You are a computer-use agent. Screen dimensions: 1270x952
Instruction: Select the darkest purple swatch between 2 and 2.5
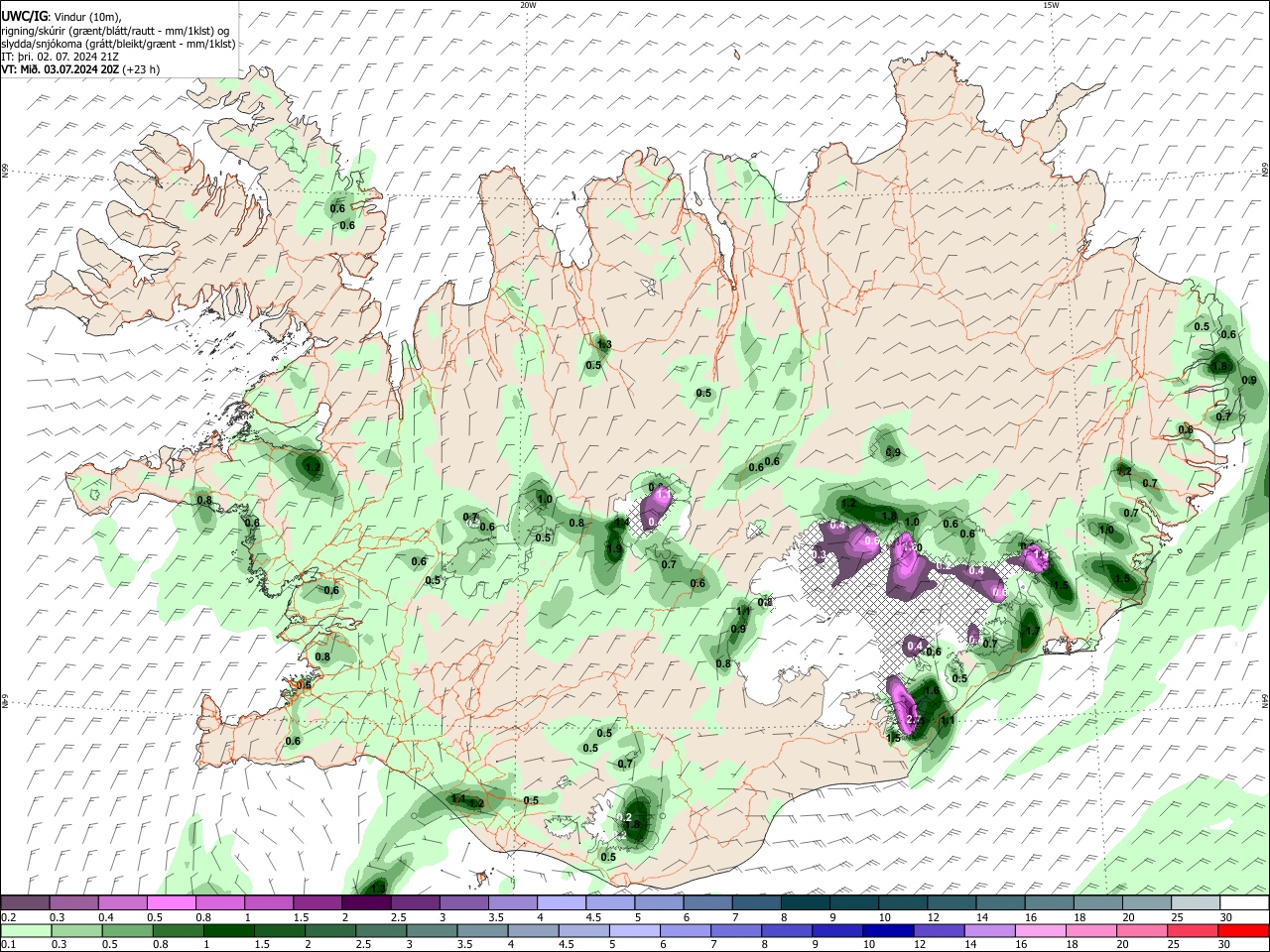pos(365,903)
